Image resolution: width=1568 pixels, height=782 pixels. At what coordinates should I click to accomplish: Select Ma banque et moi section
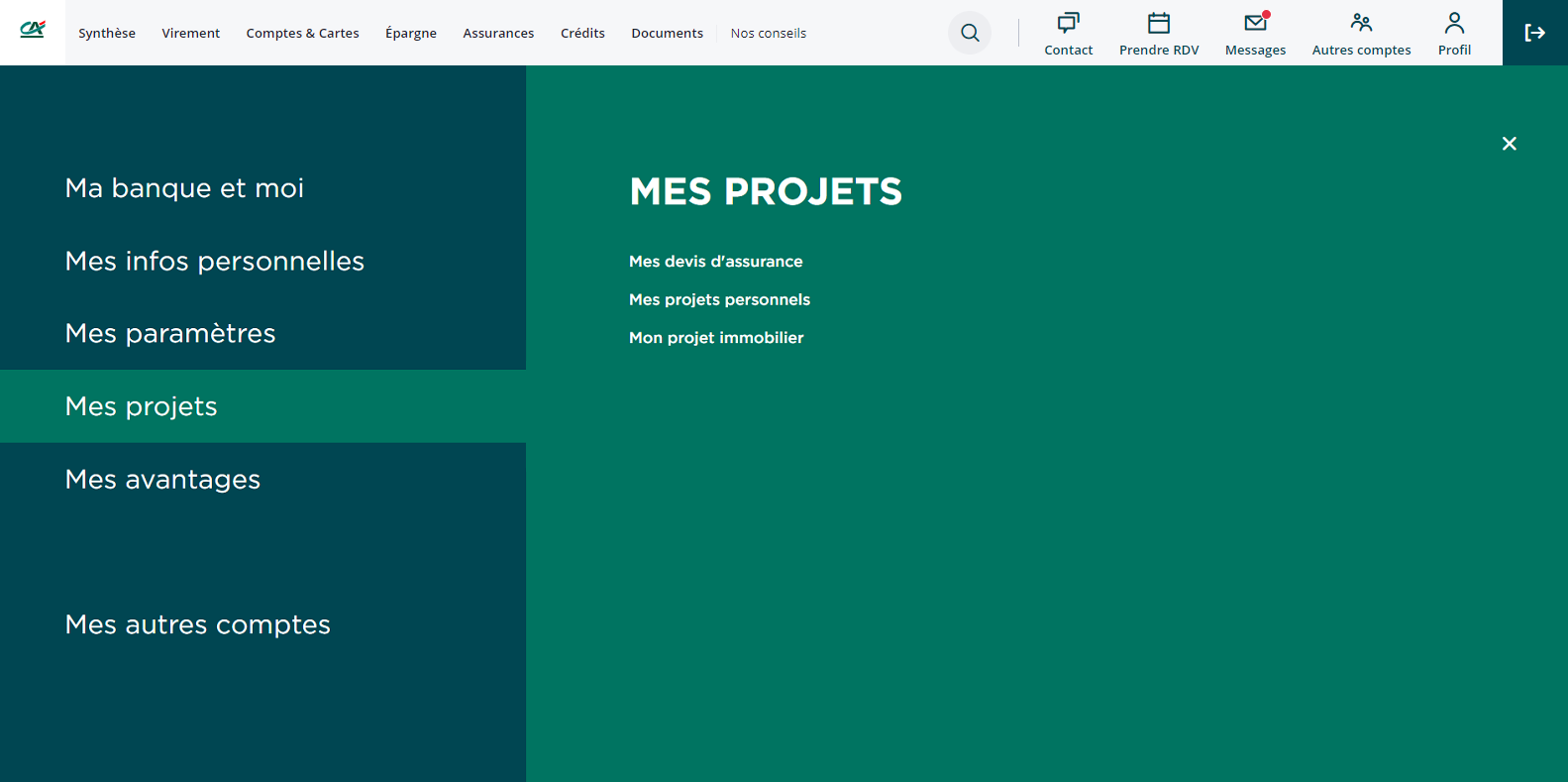click(184, 188)
